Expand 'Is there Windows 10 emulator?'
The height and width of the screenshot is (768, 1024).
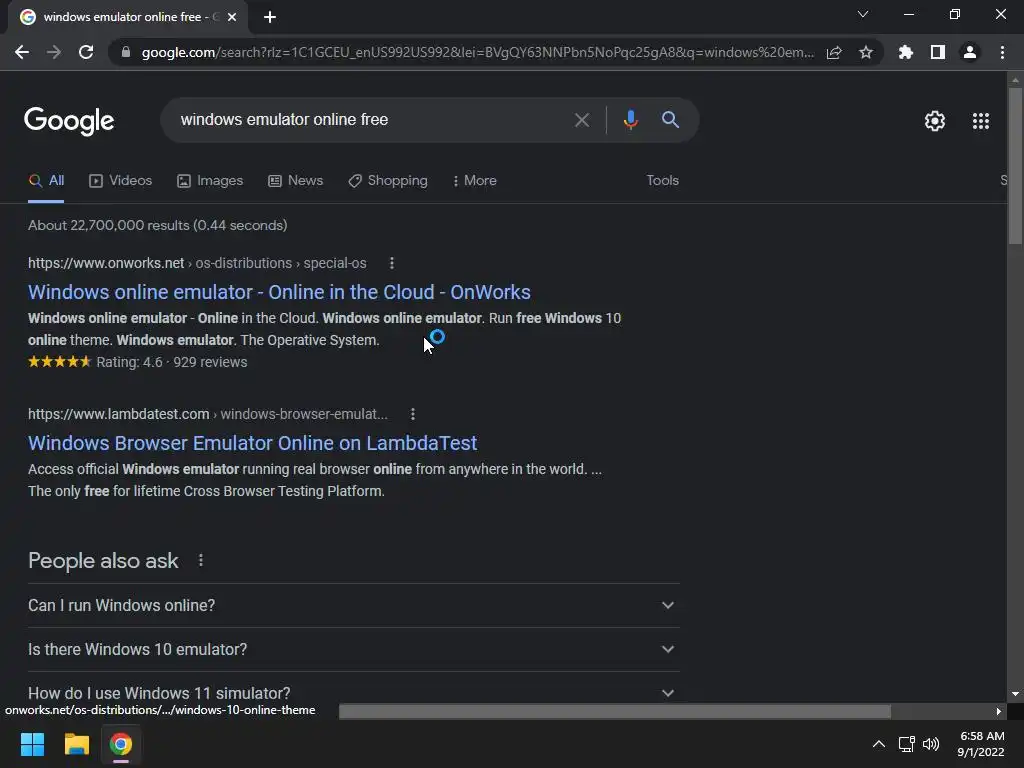(x=353, y=650)
